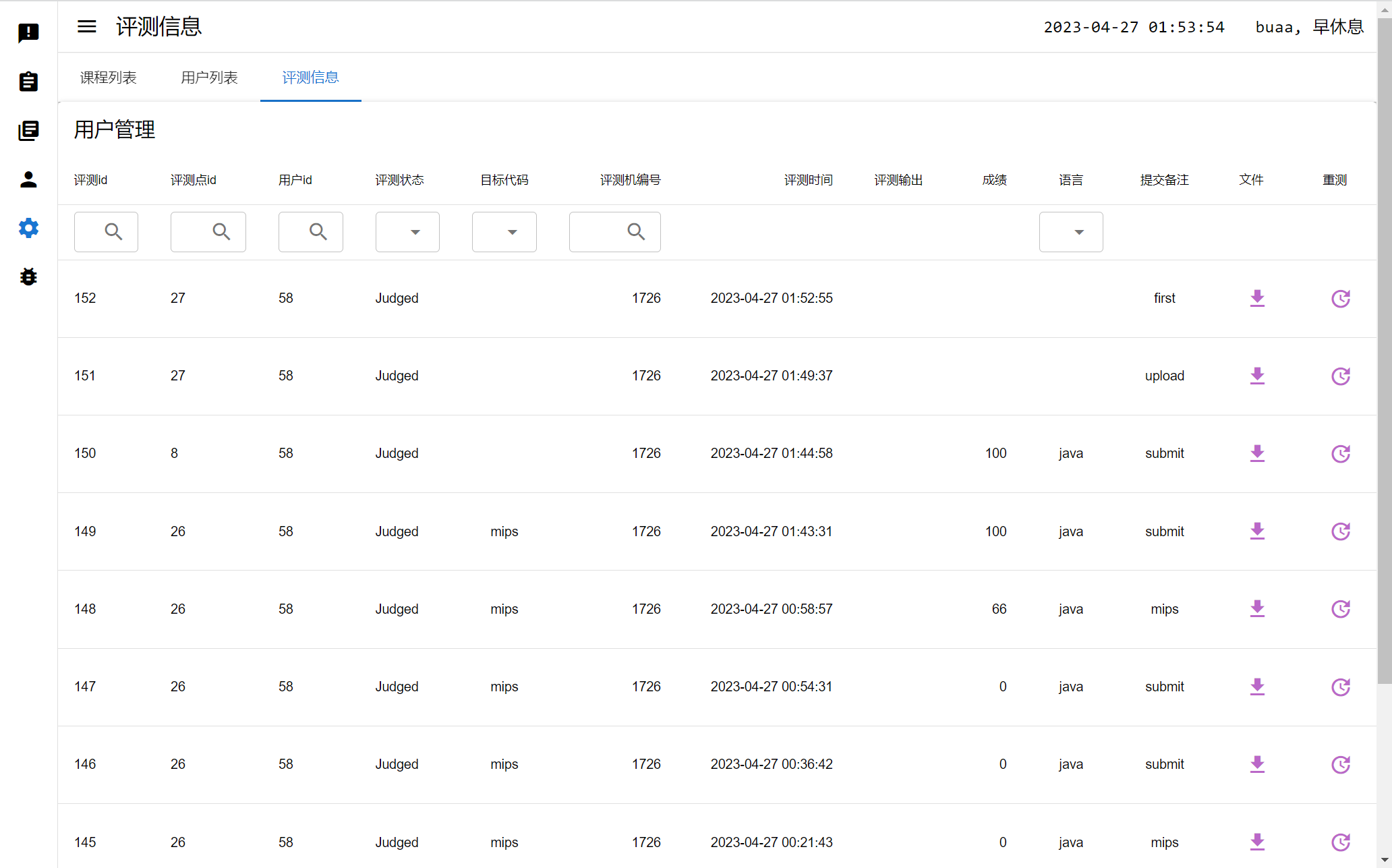The width and height of the screenshot is (1392, 868).
Task: Expand the 目标代码 filter dropdown
Action: point(504,232)
